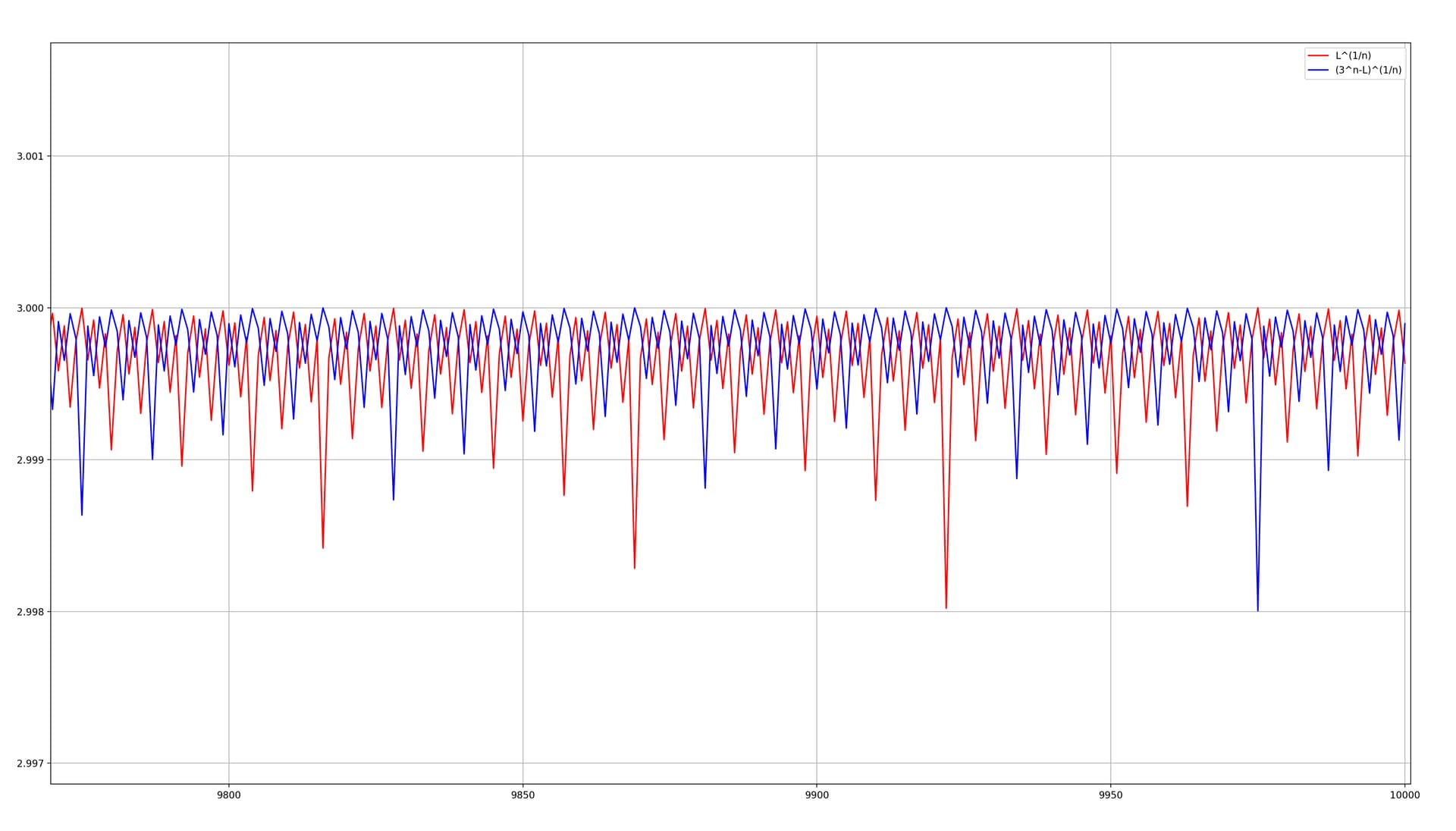Click the 2.997 y-axis tick label
Viewport: 1456px width, 831px height.
coord(29,764)
